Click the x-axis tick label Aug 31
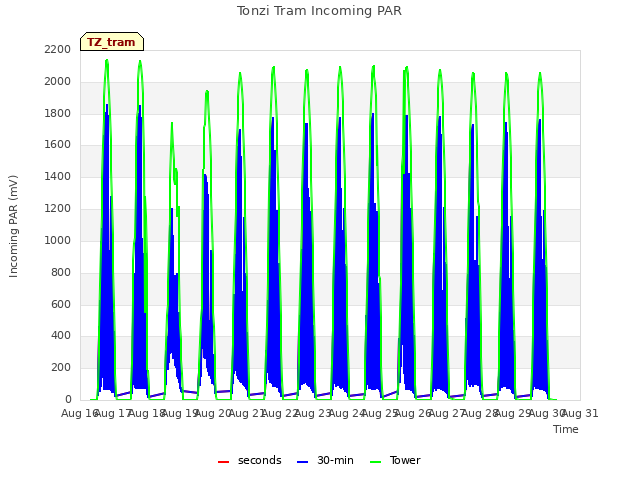Viewport: 640px width, 480px height. 580,413
